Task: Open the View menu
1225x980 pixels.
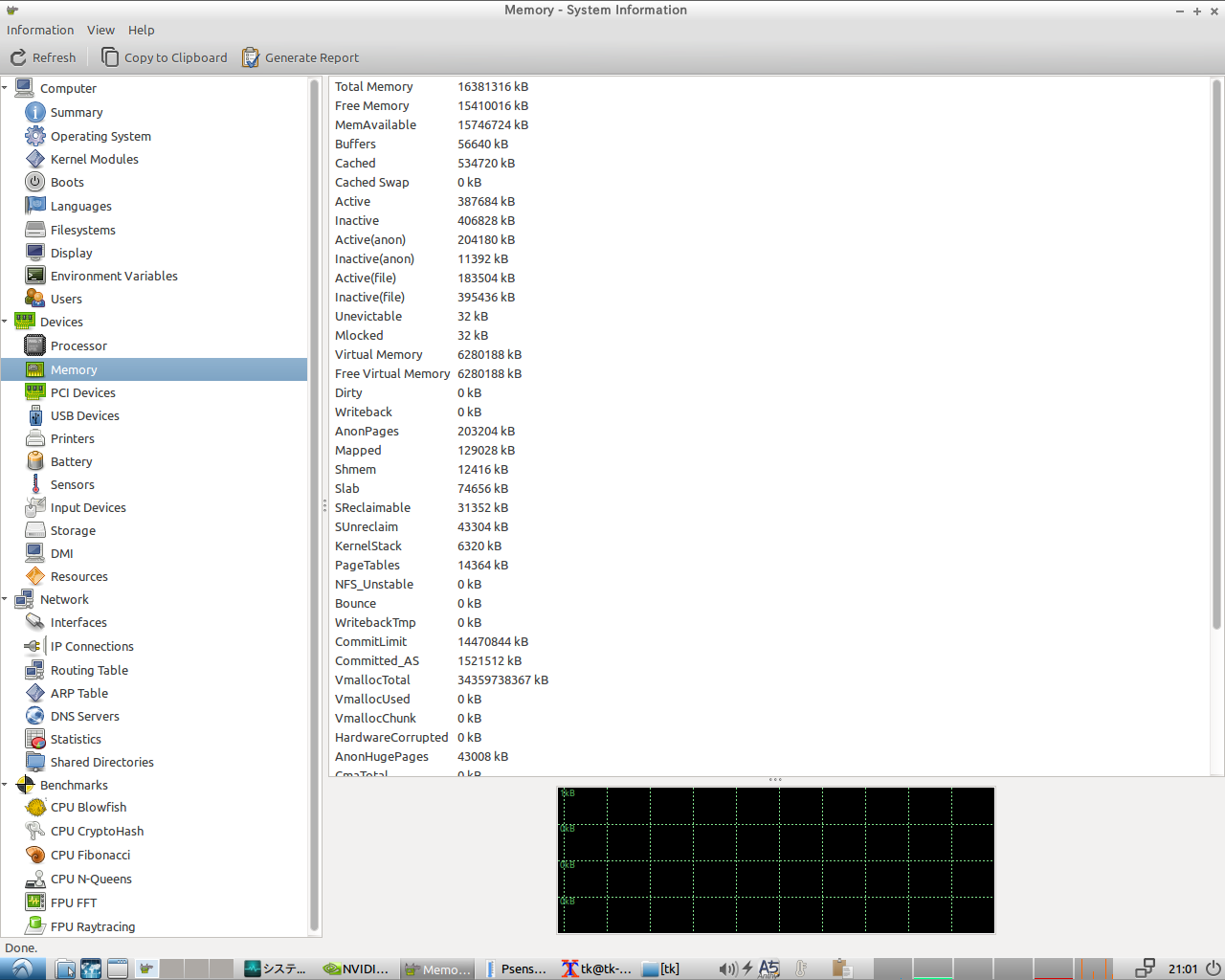Action: click(x=100, y=30)
